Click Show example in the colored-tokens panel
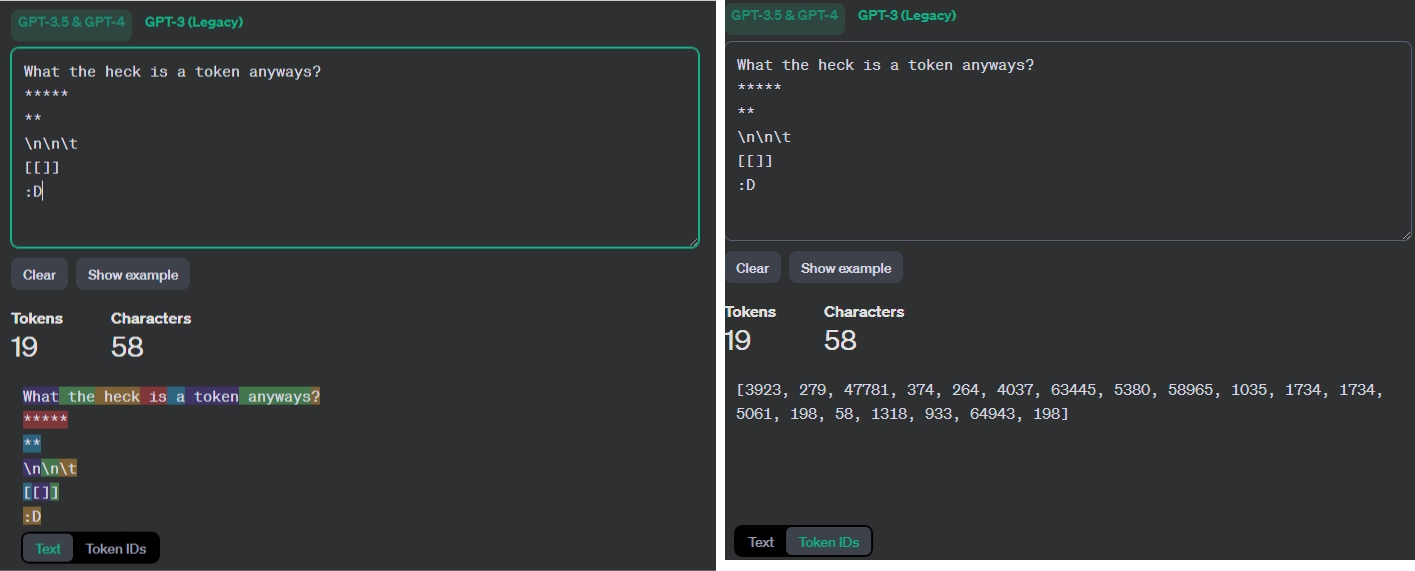The width and height of the screenshot is (1415, 571). point(133,275)
